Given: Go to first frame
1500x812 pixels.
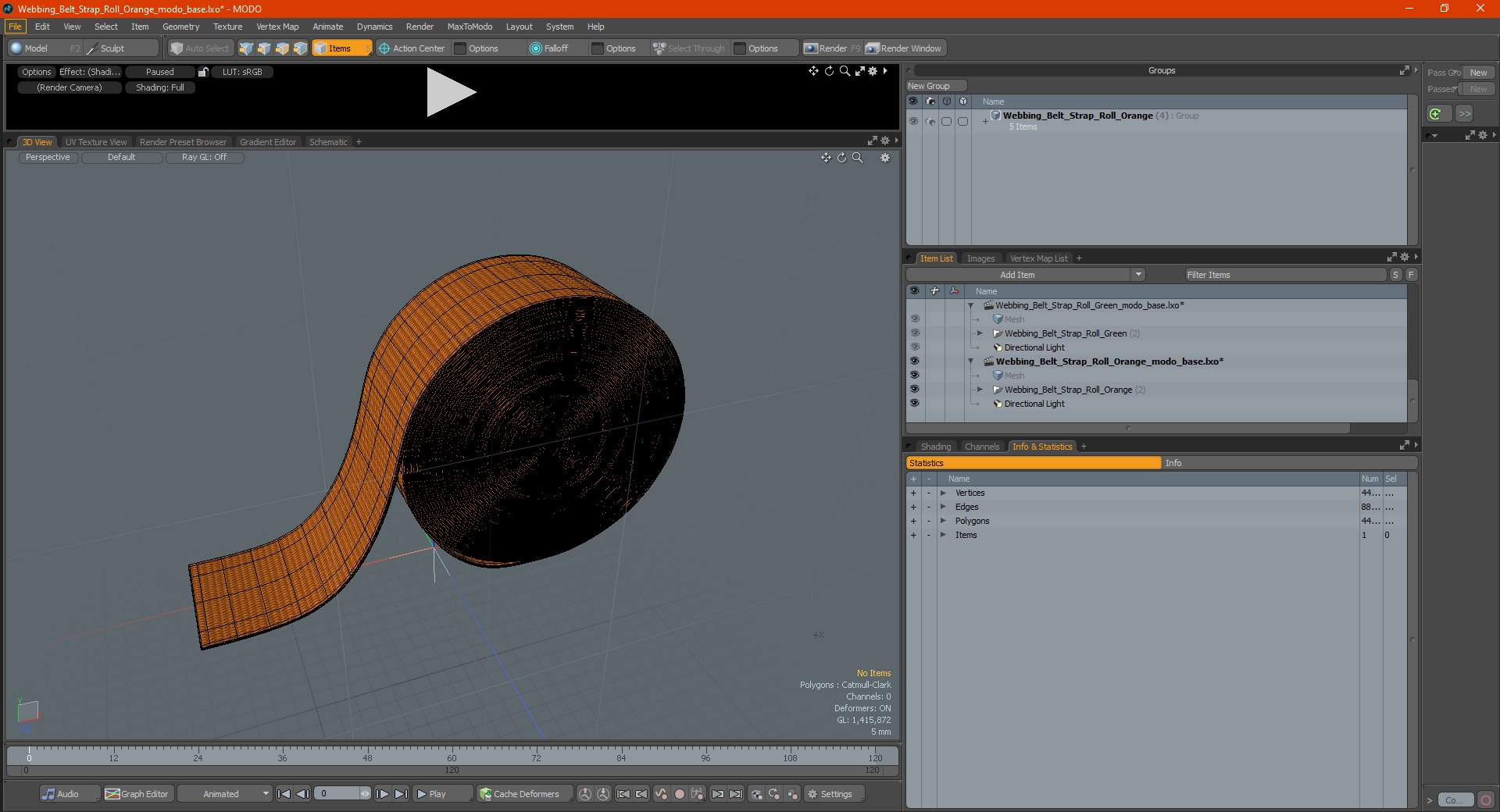Looking at the screenshot, I should coord(284,794).
